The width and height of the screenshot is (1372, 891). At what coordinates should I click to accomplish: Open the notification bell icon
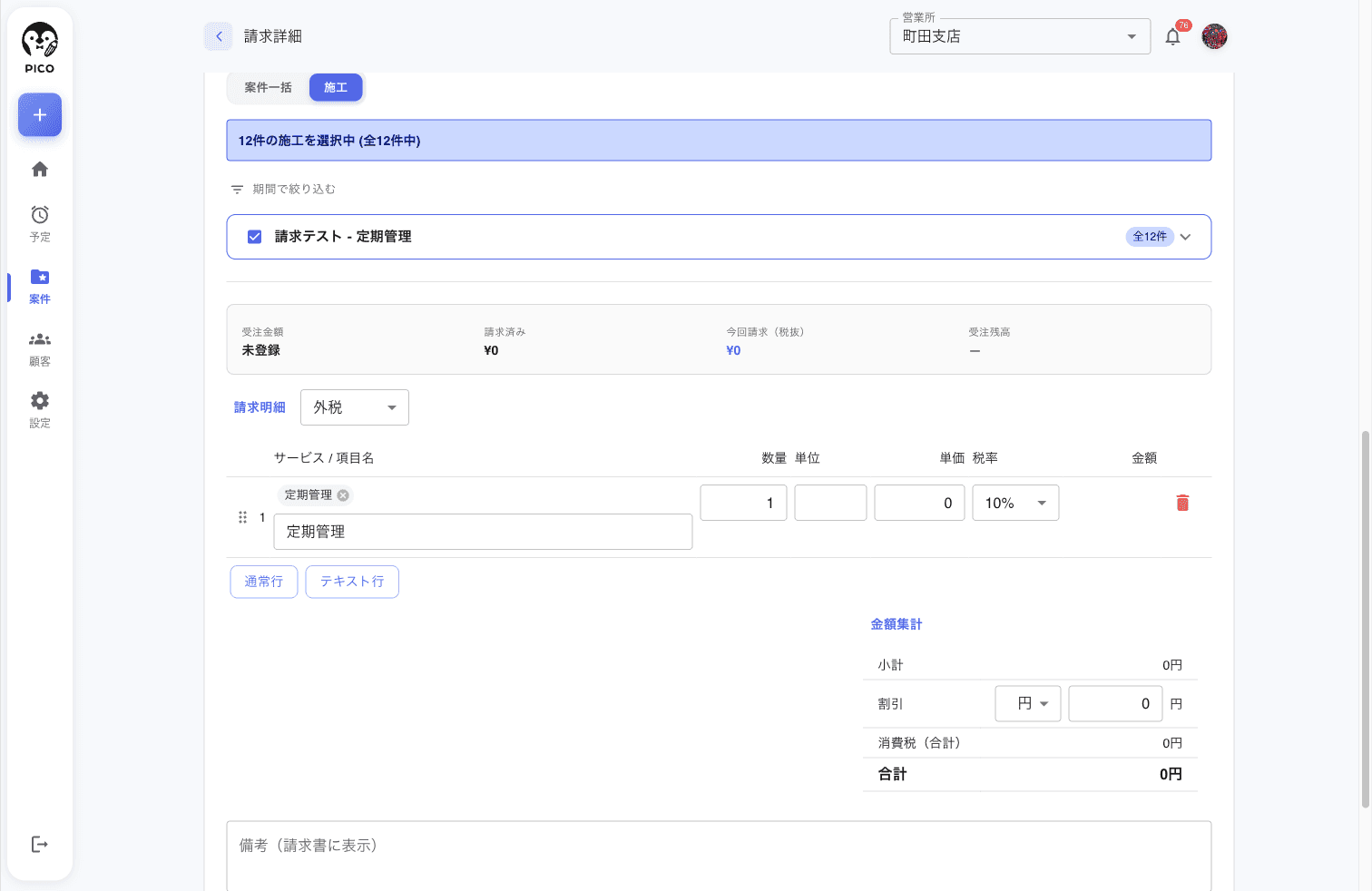1172,37
